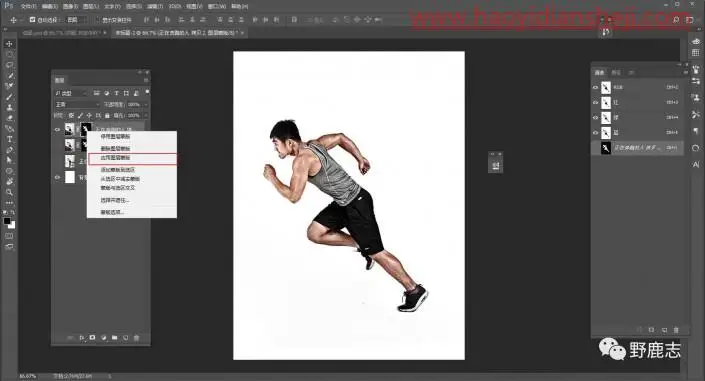
Task: Toggle the Auto-Select checkbox
Action: (32, 20)
